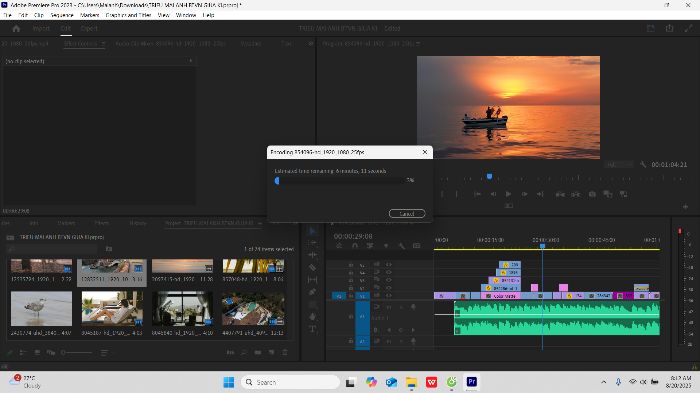Image resolution: width=700 pixels, height=393 pixels.
Task: Step forward one frame in Program monitor
Action: pos(525,194)
